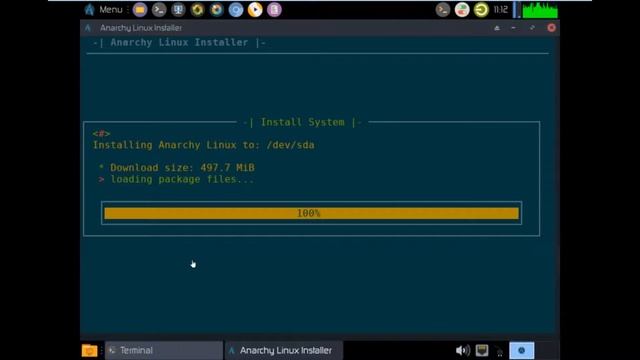
Task: Open the clock showing 11:12
Action: click(x=500, y=10)
